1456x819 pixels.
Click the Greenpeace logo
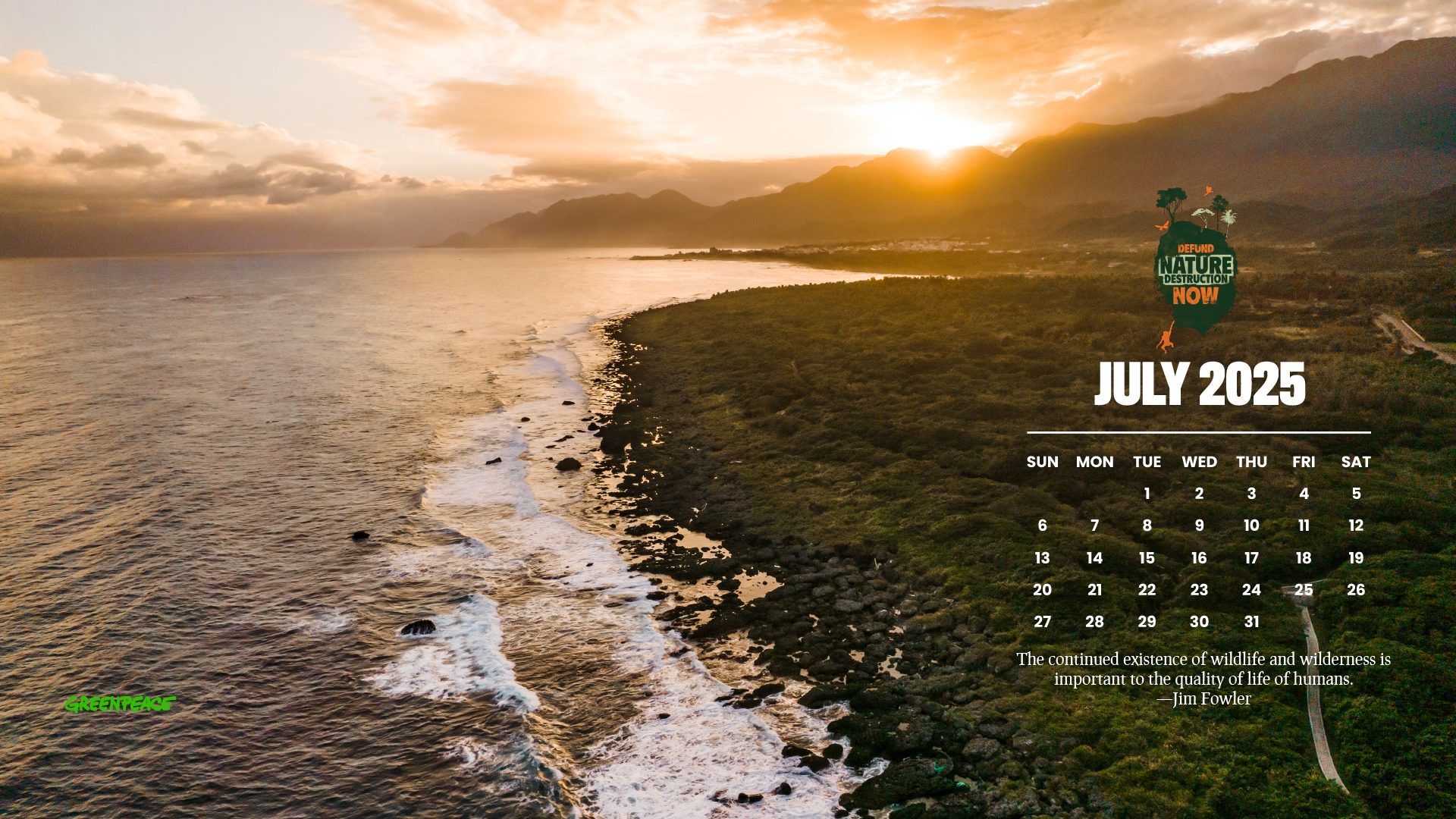pos(120,704)
